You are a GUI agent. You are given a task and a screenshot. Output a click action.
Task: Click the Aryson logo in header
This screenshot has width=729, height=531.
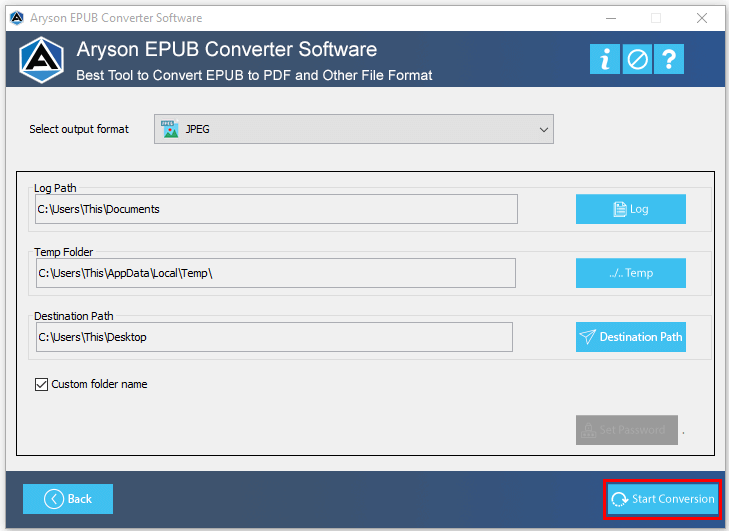point(41,60)
